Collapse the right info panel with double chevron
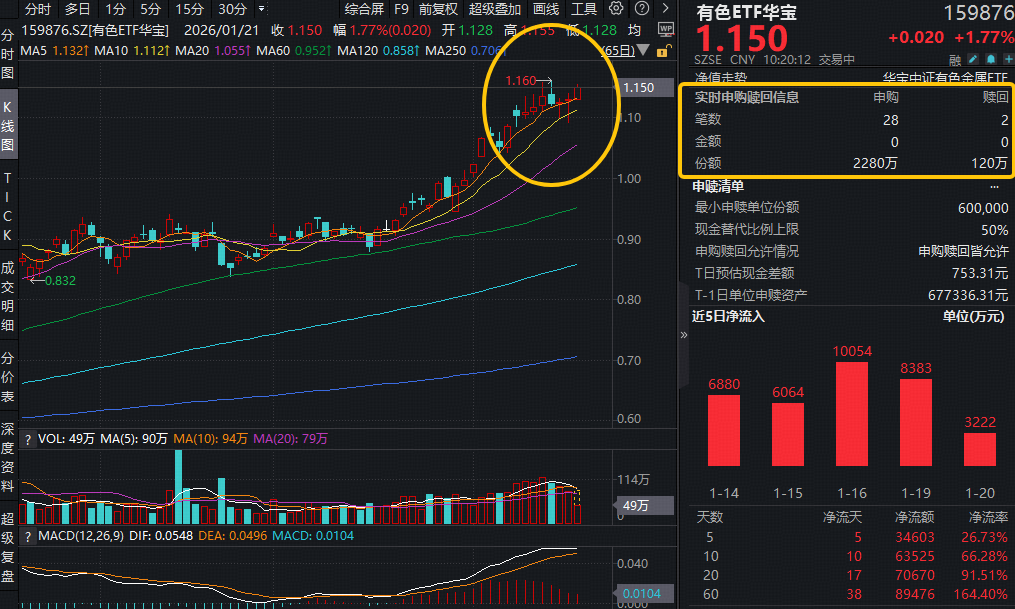The width and height of the screenshot is (1015, 609). [684, 335]
